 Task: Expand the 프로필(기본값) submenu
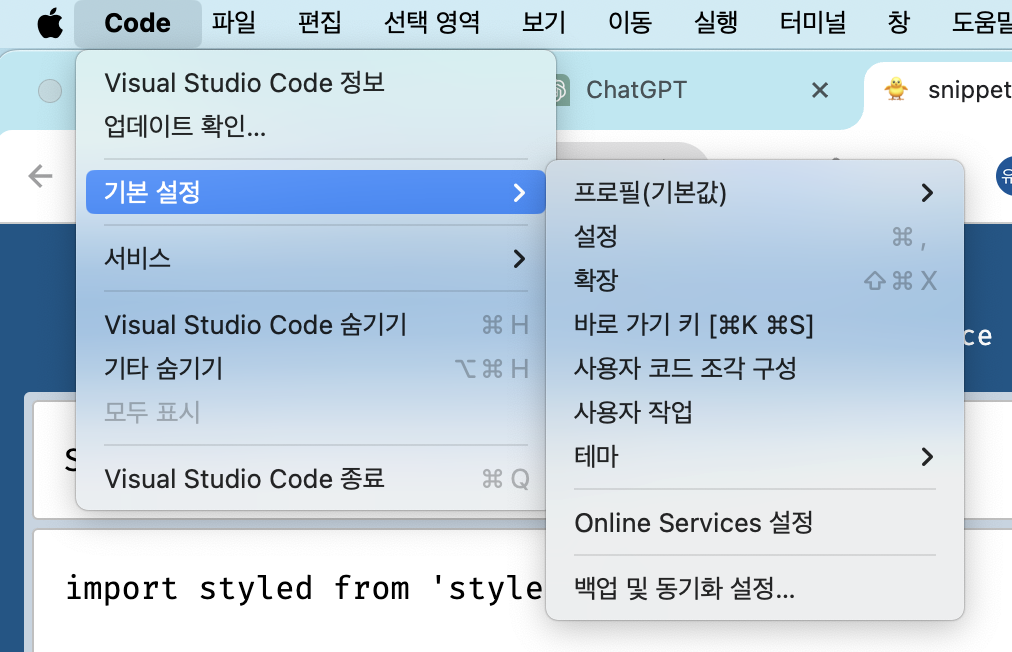754,192
